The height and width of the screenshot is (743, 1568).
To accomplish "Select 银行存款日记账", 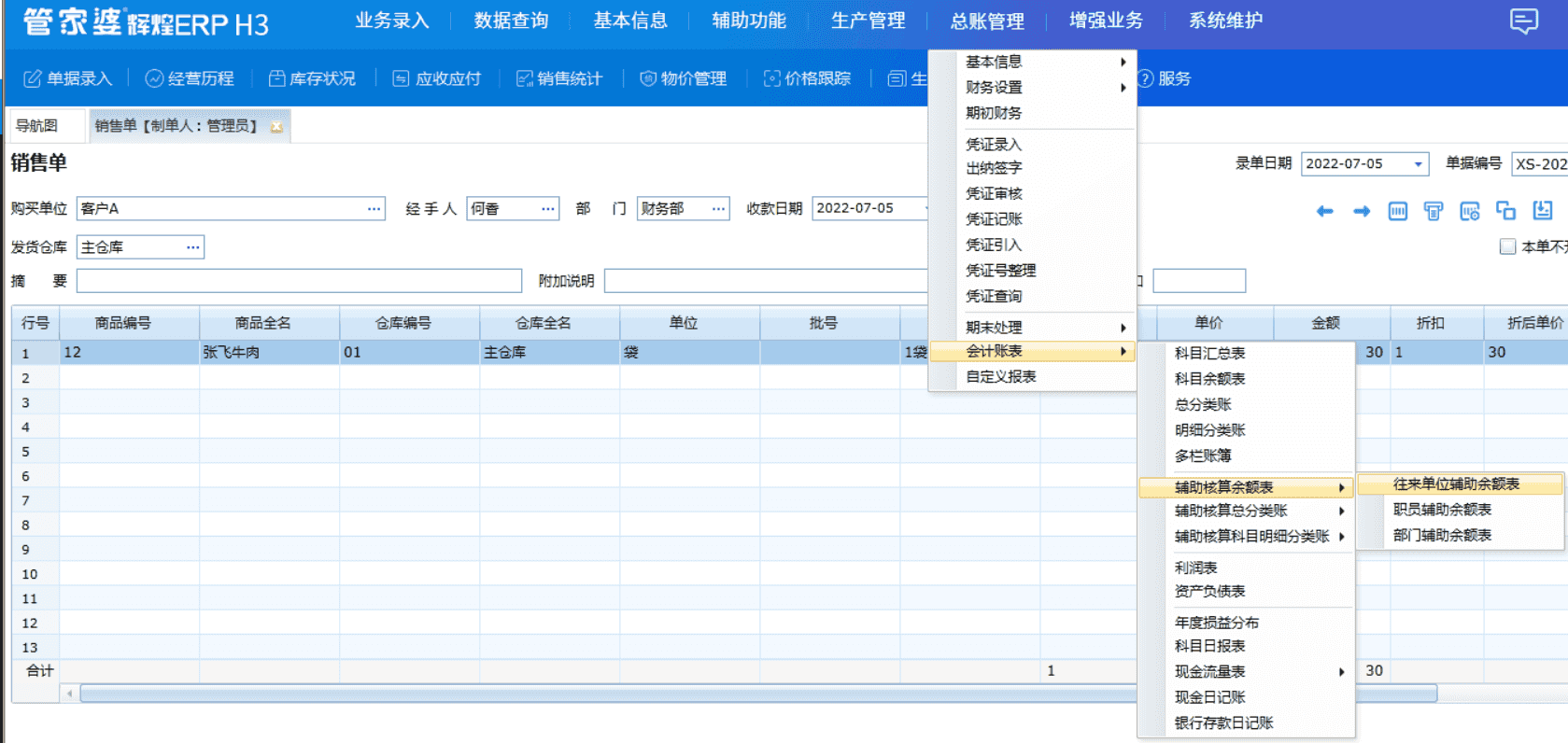I will pyautogui.click(x=1246, y=722).
